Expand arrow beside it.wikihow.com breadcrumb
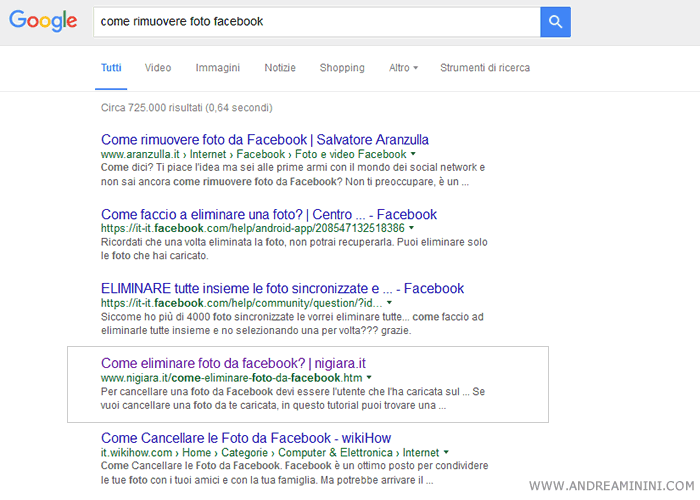The image size is (700, 500). tap(446, 452)
